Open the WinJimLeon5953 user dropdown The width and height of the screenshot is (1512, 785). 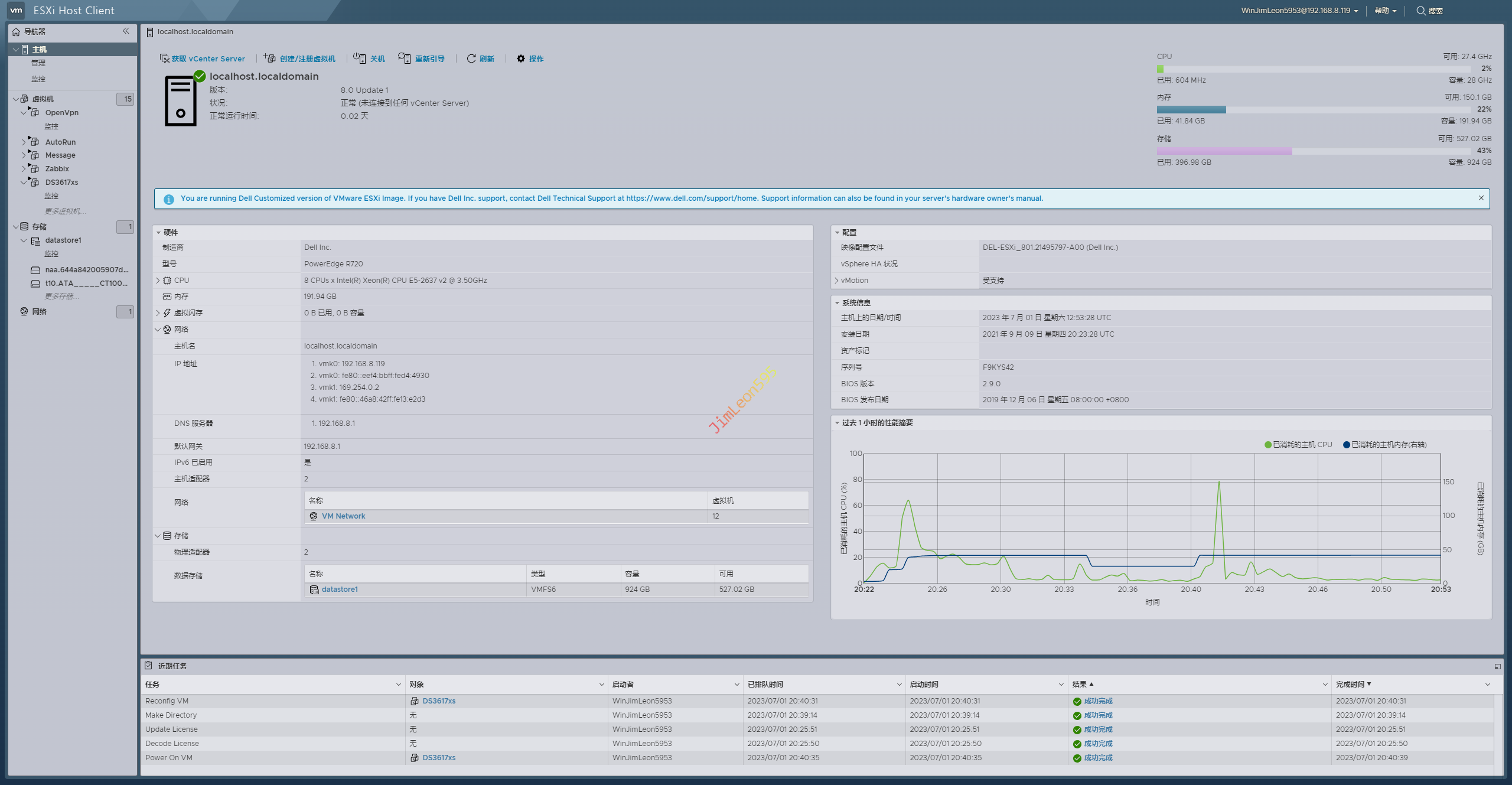[1299, 11]
